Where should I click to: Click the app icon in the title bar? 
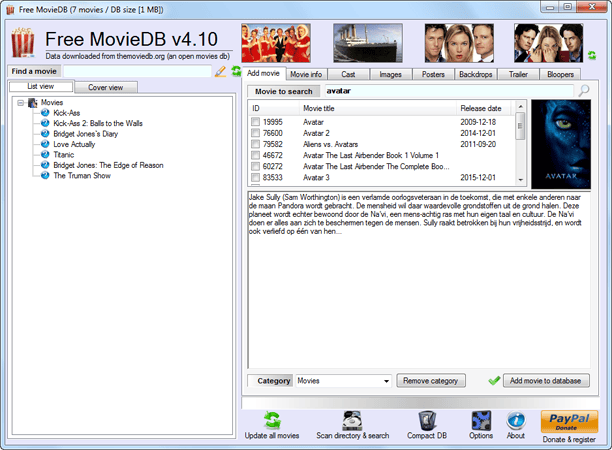10,10
